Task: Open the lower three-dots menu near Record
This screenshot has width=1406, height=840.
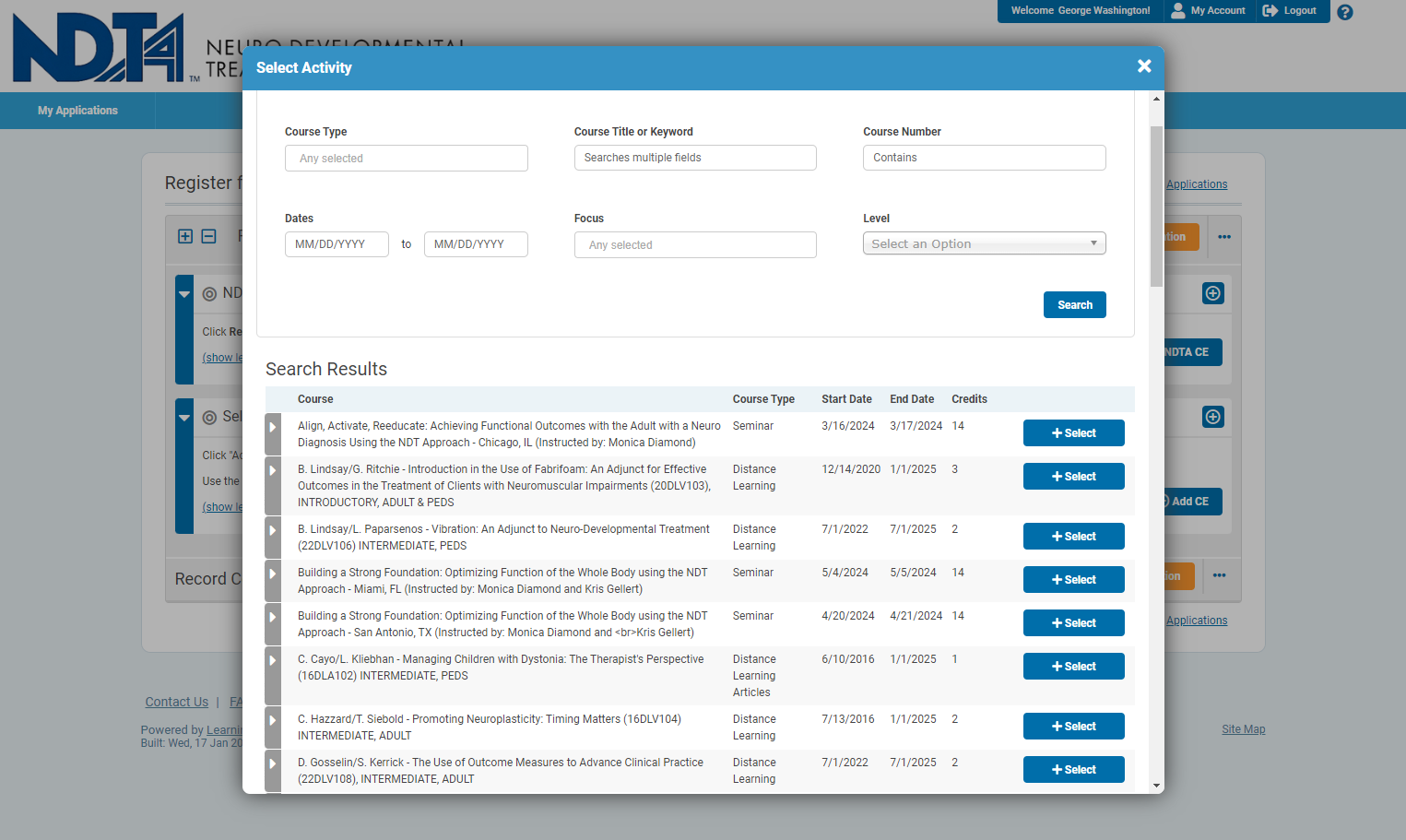Action: click(1220, 575)
